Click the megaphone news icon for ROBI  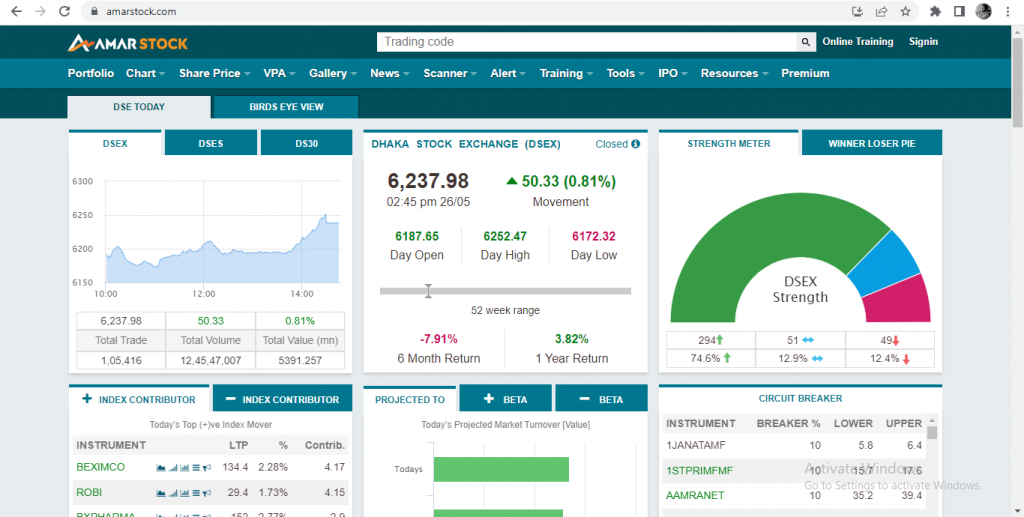tap(207, 493)
